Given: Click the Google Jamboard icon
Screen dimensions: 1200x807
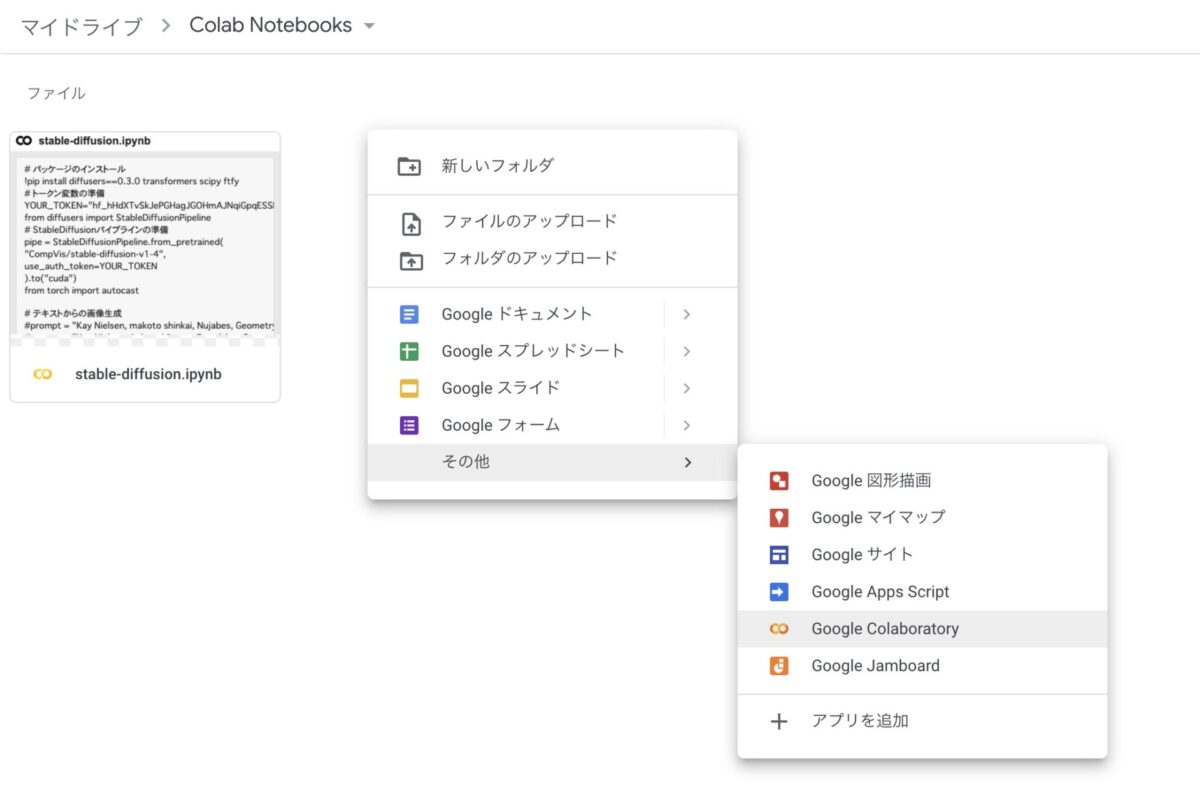Looking at the screenshot, I should (779, 666).
